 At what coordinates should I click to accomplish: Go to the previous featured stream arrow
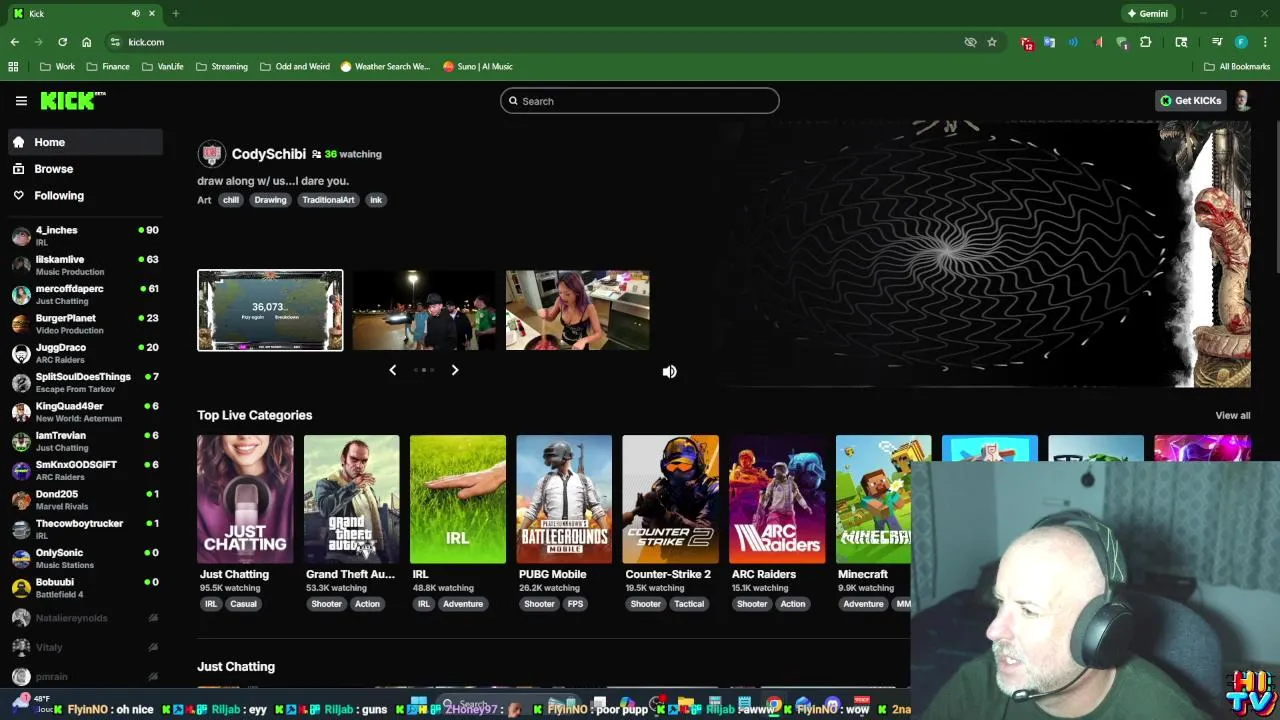pos(392,370)
